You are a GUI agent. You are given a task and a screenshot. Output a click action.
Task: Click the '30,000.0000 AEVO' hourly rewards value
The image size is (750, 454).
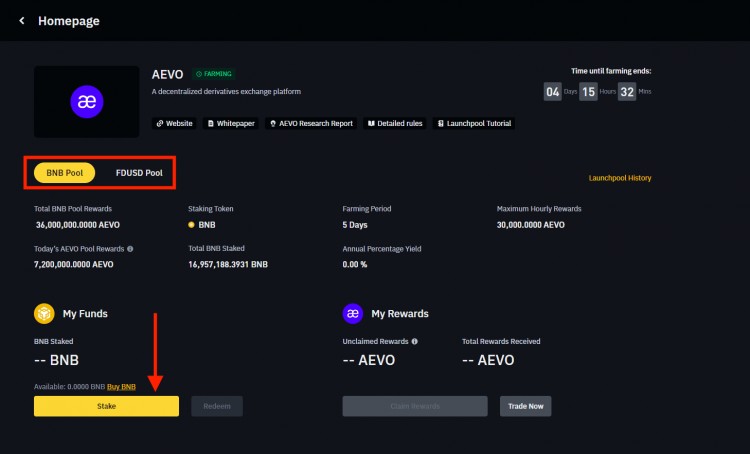pos(530,225)
